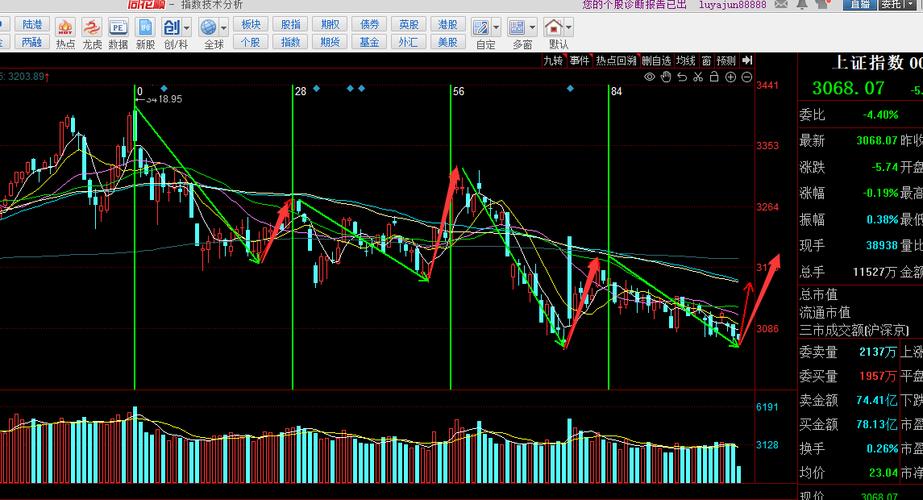The width and height of the screenshot is (923, 500).
Task: Open the 热点回溯 tab
Action: tap(616, 61)
